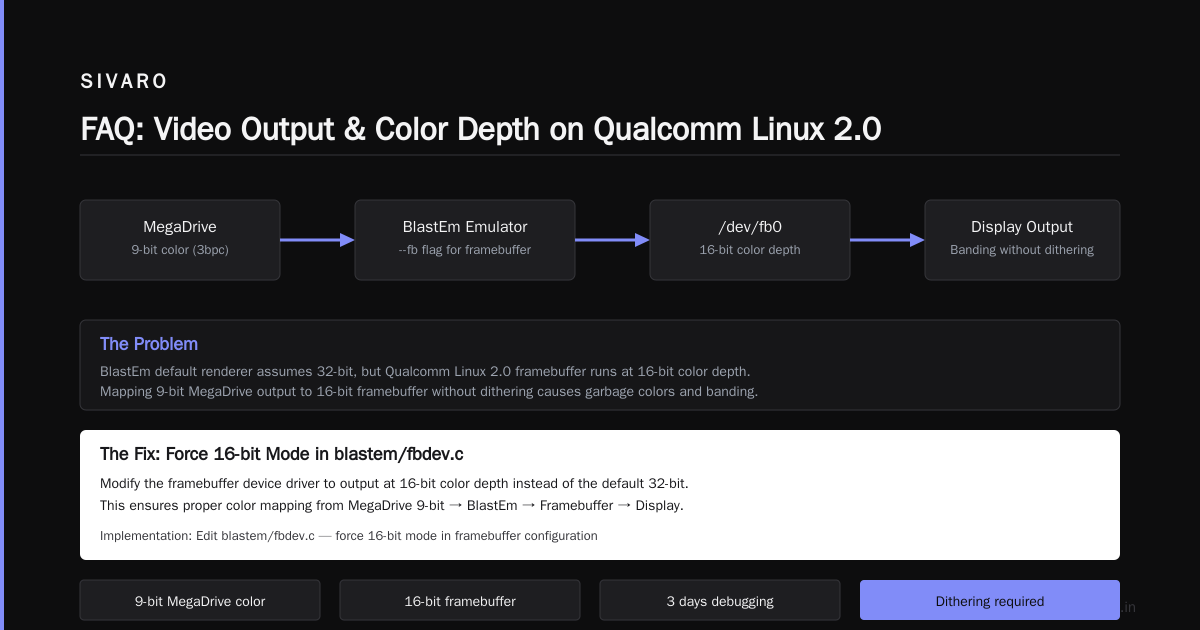Click the /dev/fb0 16-bit box
The height and width of the screenshot is (630, 1200).
pos(750,240)
